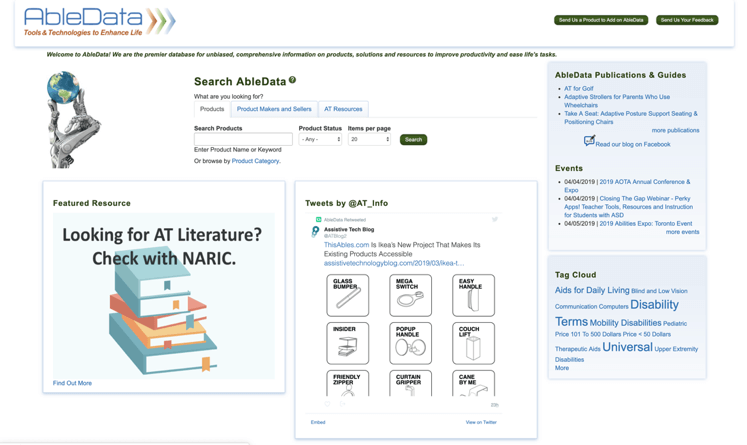
Task: Open Read our blog on Facebook link
Action: (x=633, y=144)
